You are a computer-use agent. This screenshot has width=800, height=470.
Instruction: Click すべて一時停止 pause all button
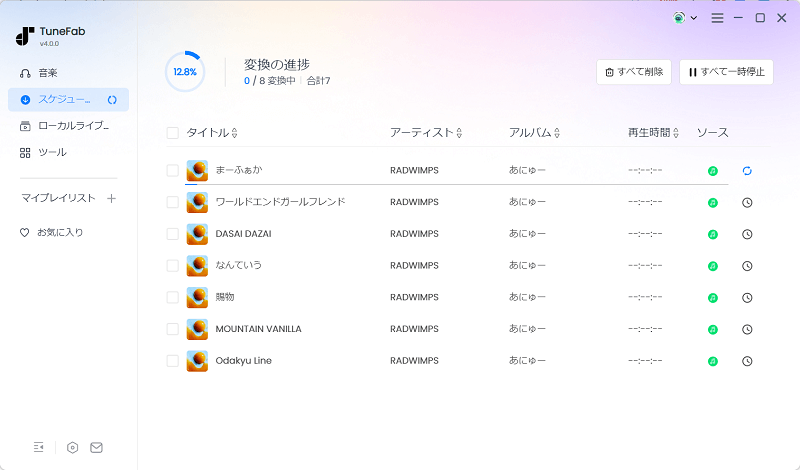coord(727,72)
